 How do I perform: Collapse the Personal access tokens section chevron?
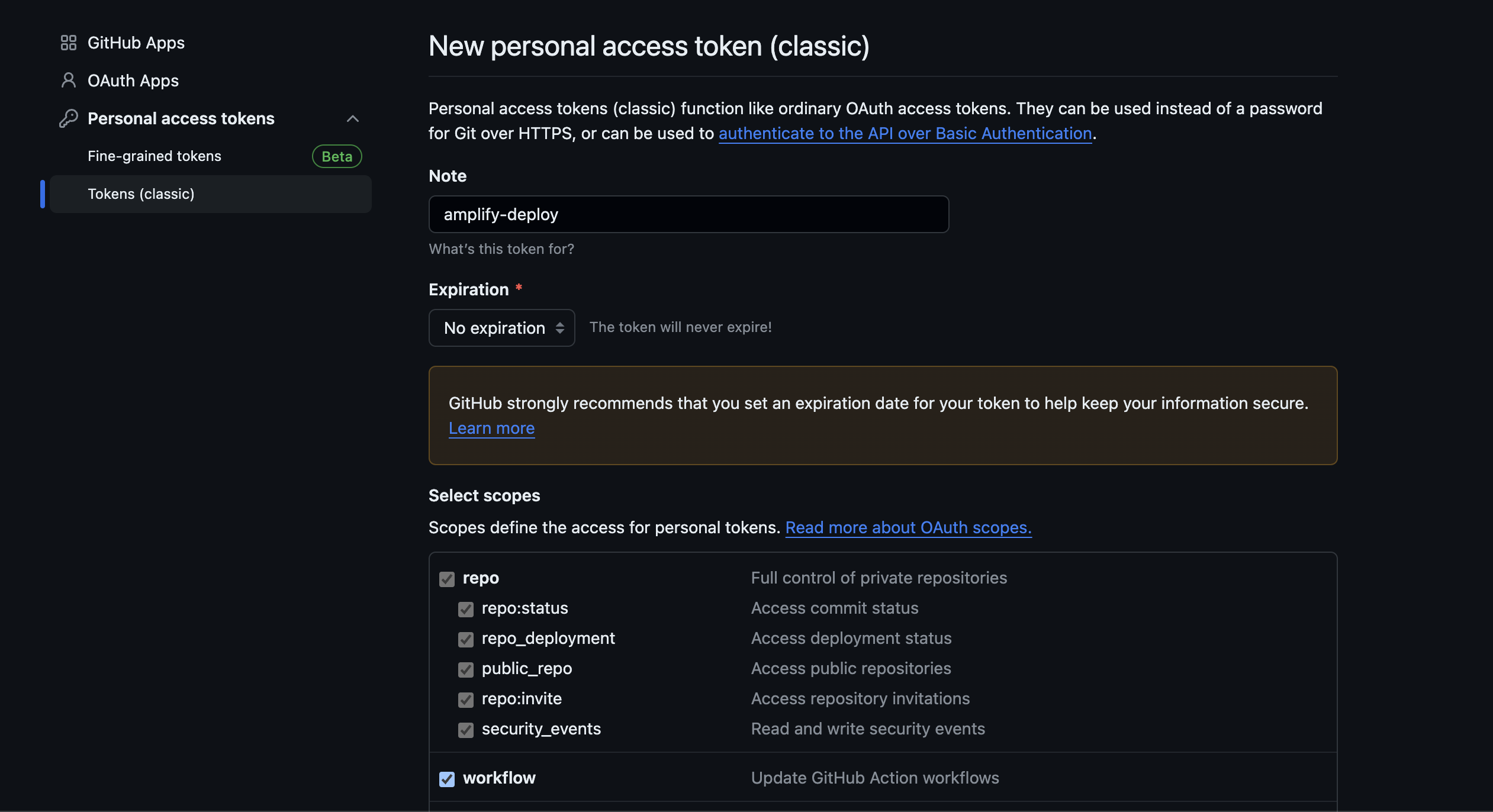353,118
